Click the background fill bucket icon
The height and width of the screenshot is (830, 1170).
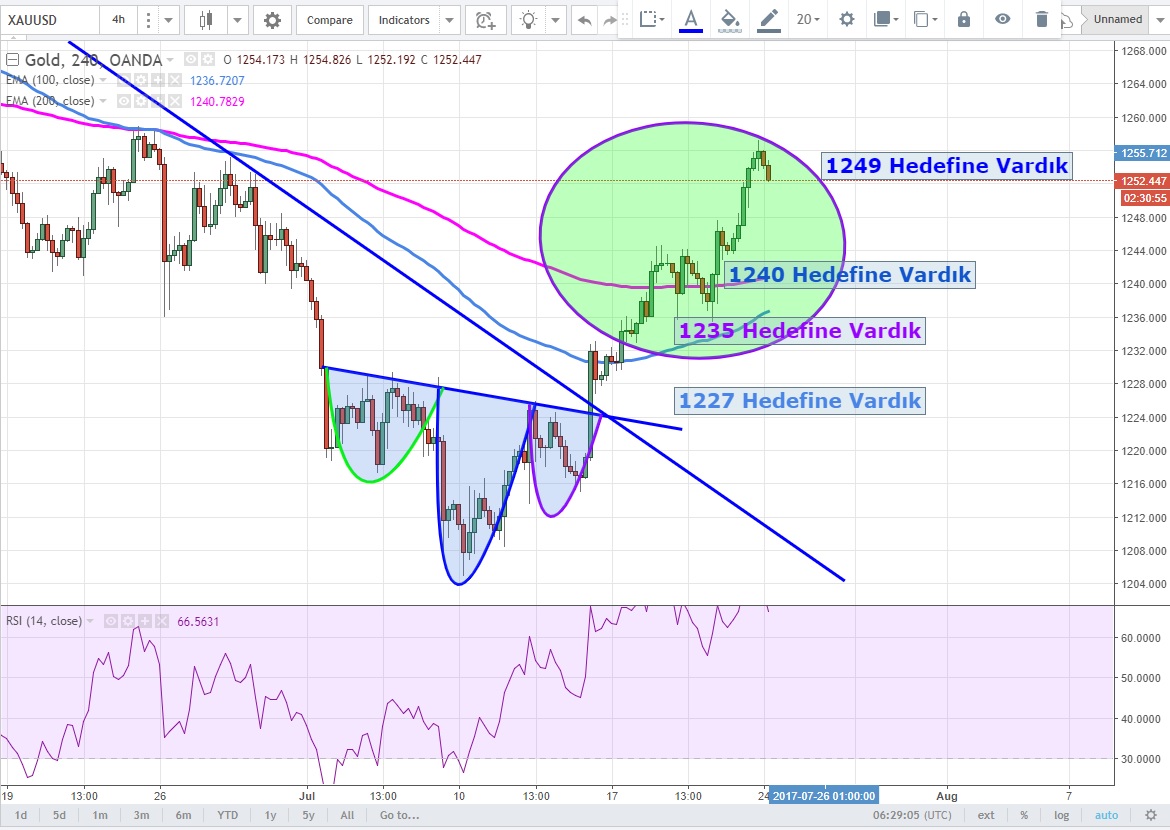point(730,19)
